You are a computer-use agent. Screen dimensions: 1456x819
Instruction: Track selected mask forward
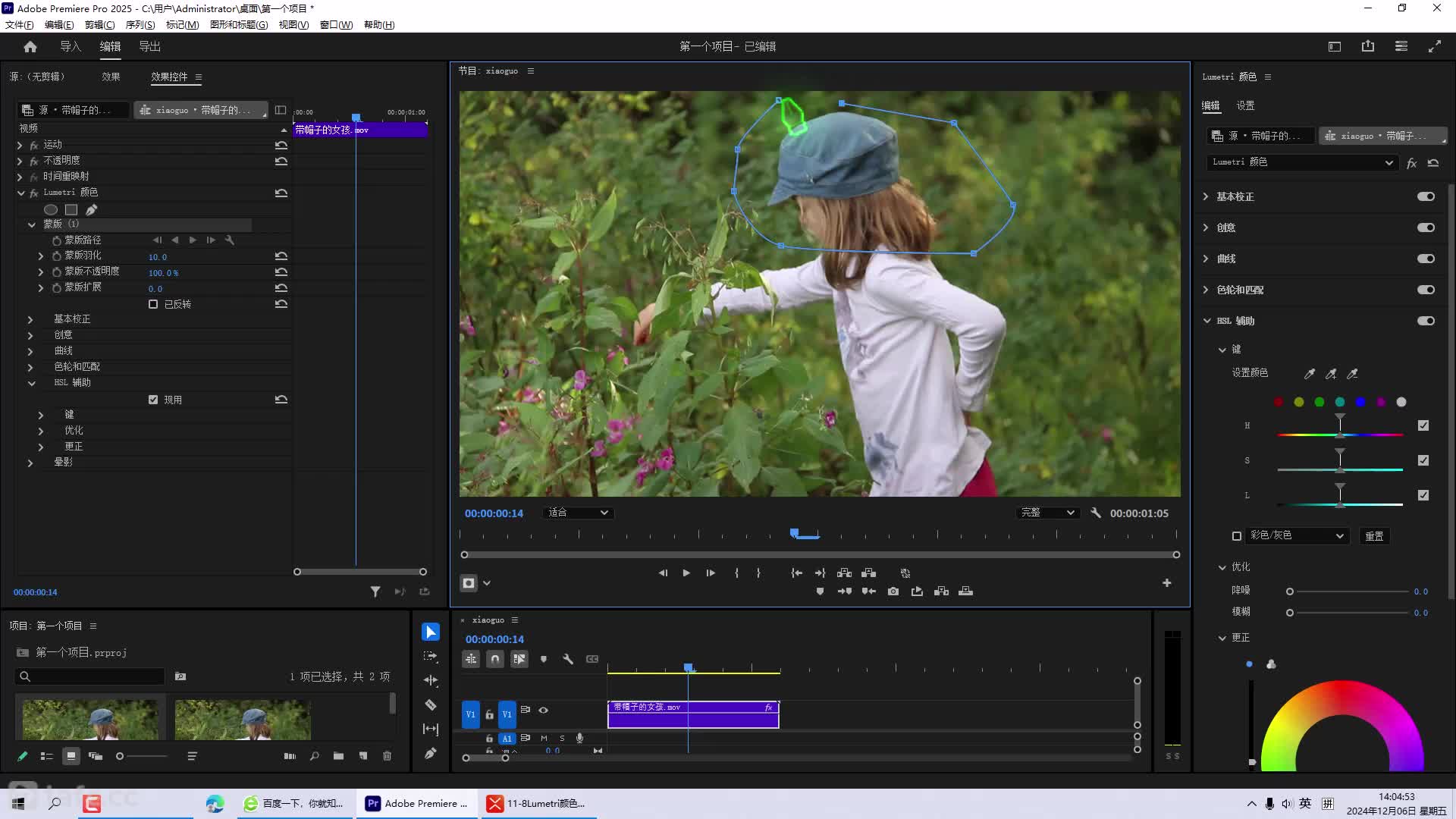click(x=193, y=240)
